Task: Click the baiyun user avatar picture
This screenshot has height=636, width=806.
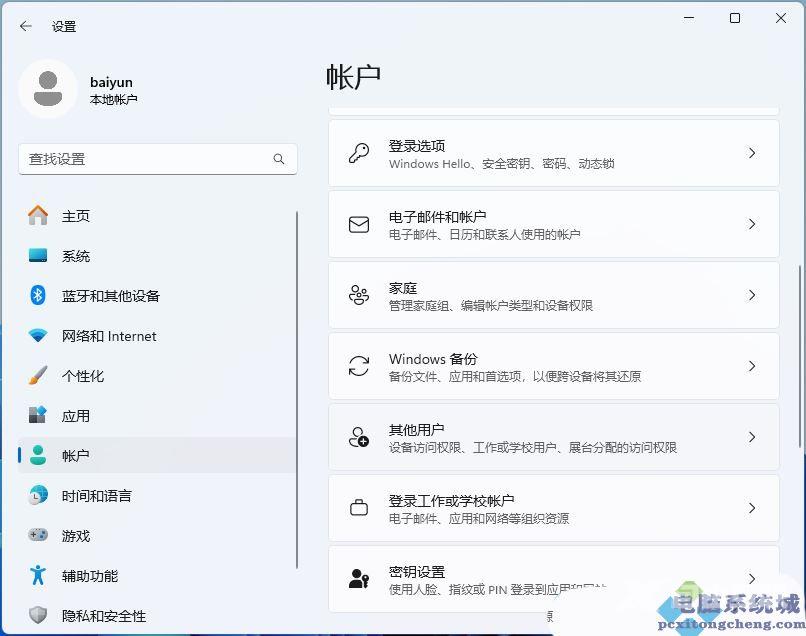Action: tap(47, 89)
